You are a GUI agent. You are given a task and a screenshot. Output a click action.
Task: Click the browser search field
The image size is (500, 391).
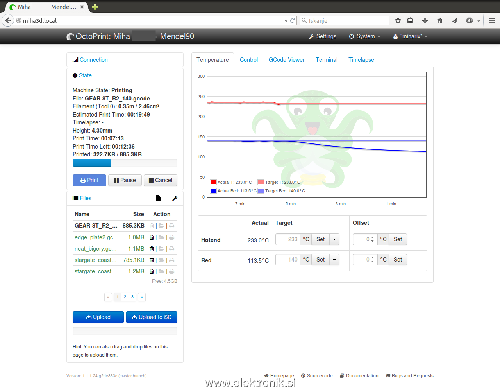click(344, 21)
